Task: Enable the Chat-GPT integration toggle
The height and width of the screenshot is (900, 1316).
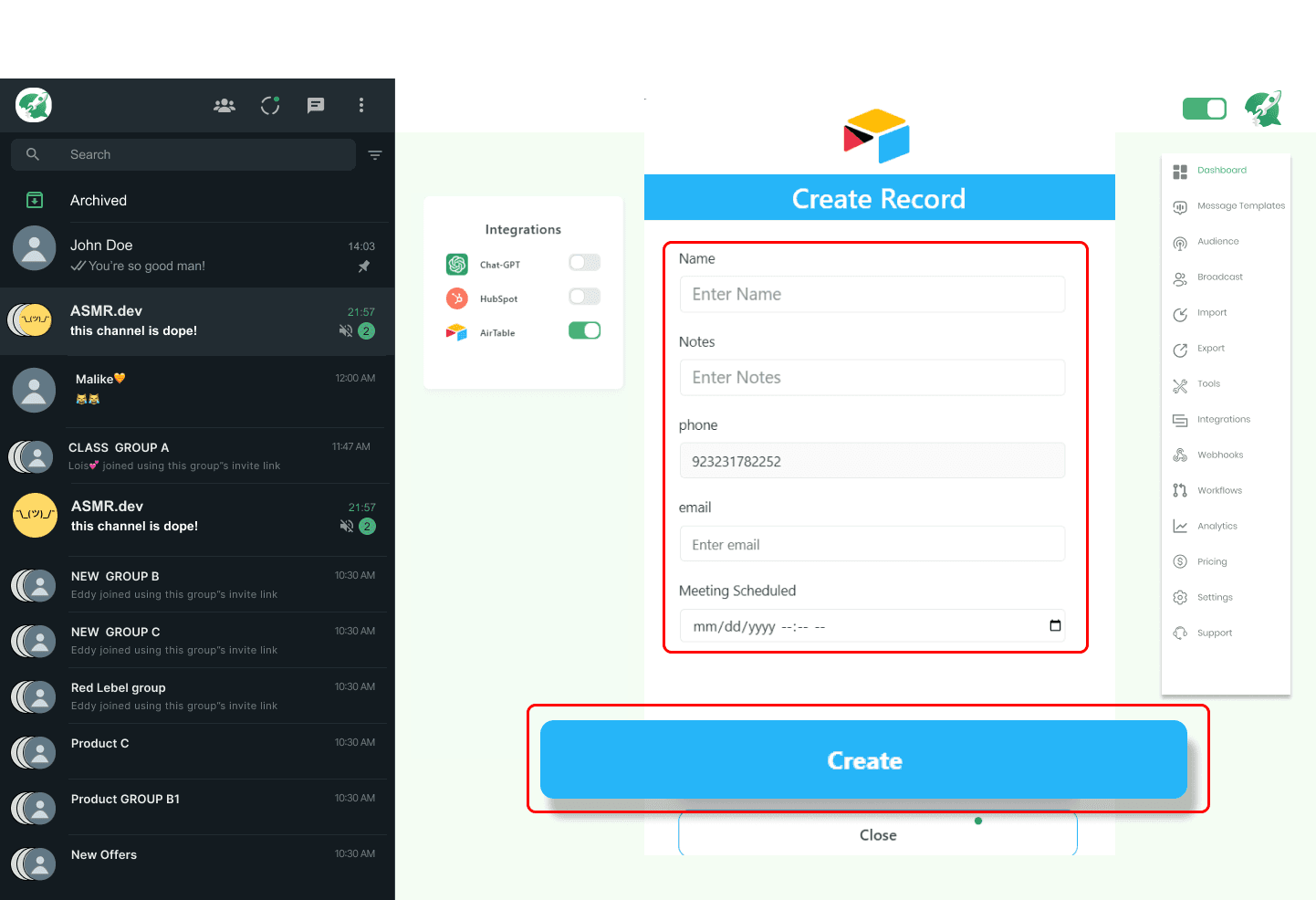Action: (x=584, y=263)
